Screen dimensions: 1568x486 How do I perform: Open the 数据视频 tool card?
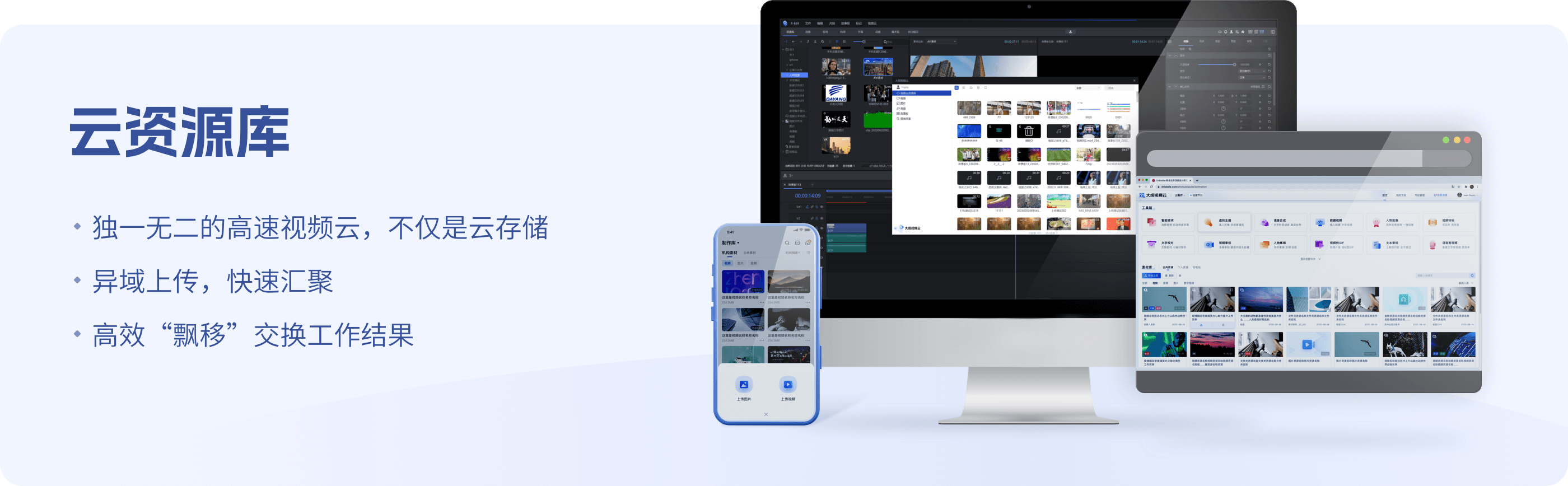1337,223
